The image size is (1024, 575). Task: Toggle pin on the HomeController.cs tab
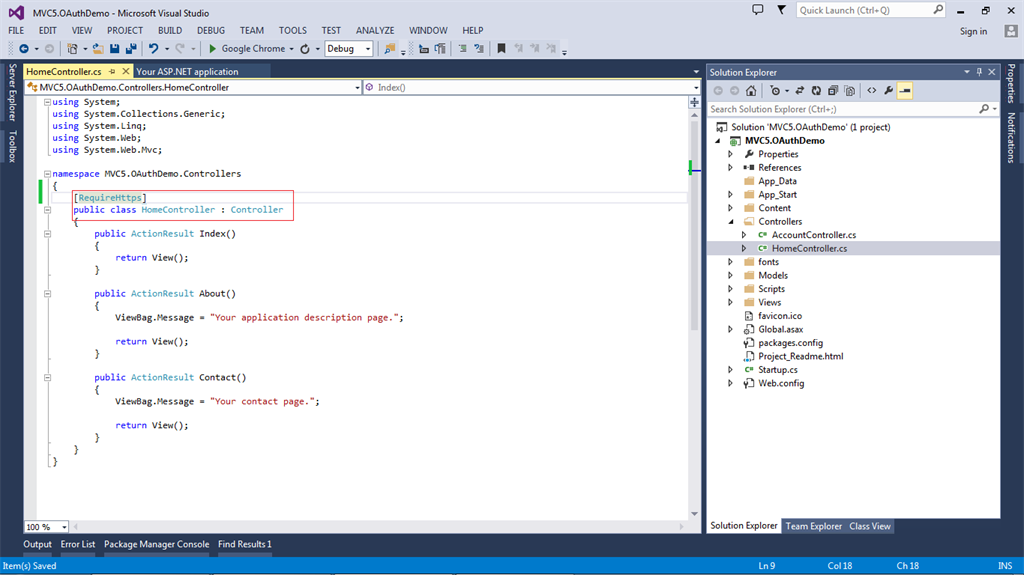[x=113, y=72]
